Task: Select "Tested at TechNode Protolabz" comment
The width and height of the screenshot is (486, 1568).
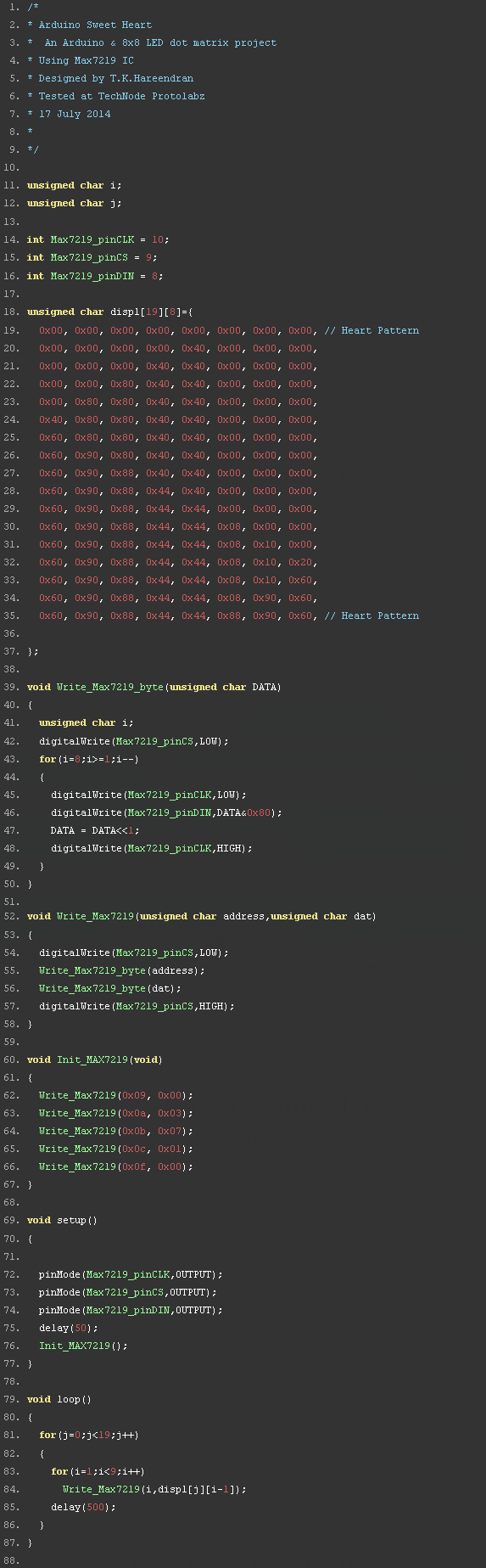Action: pyautogui.click(x=122, y=96)
